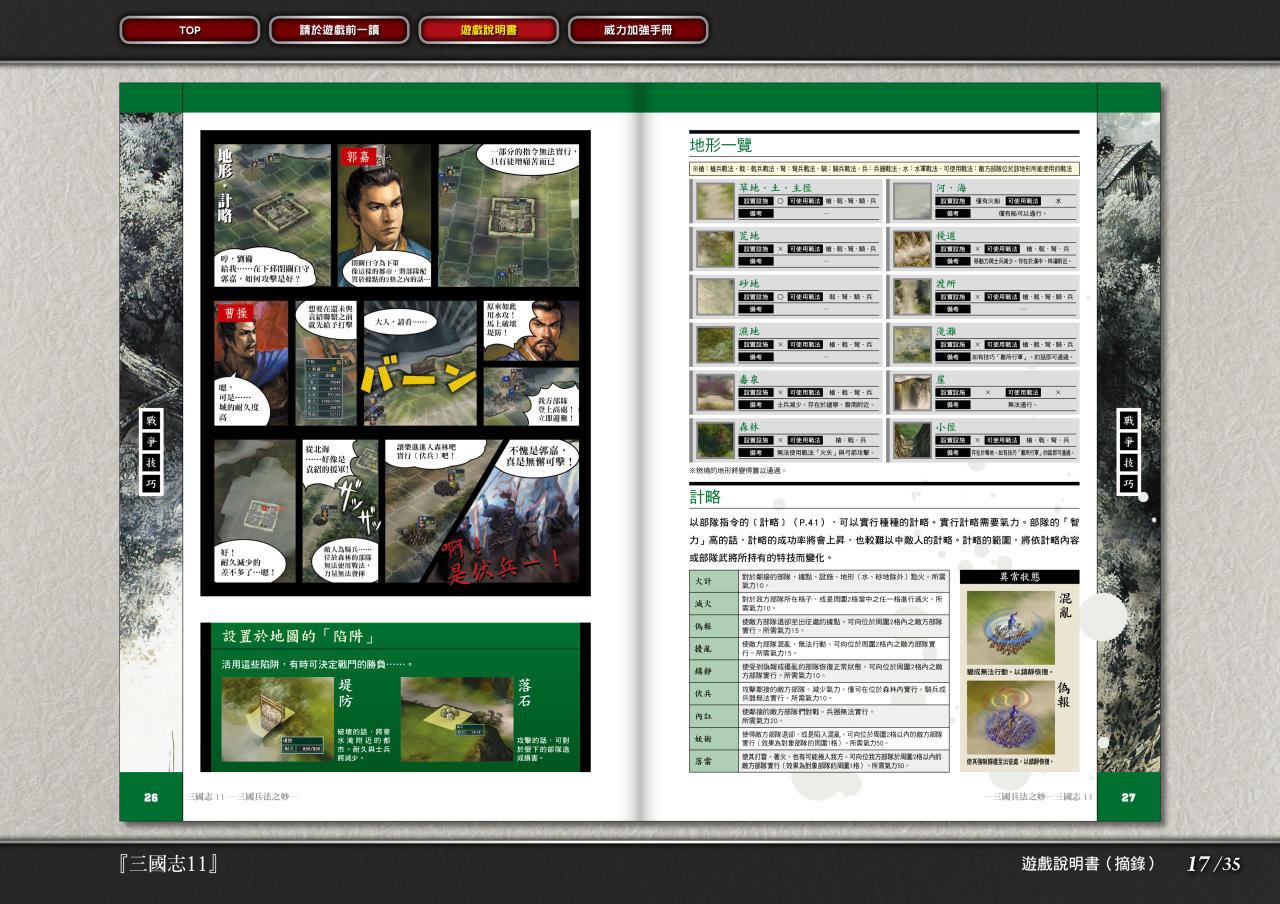
Task: Click left page footer 三國志11 三國兵法之妙
Action: point(243,797)
